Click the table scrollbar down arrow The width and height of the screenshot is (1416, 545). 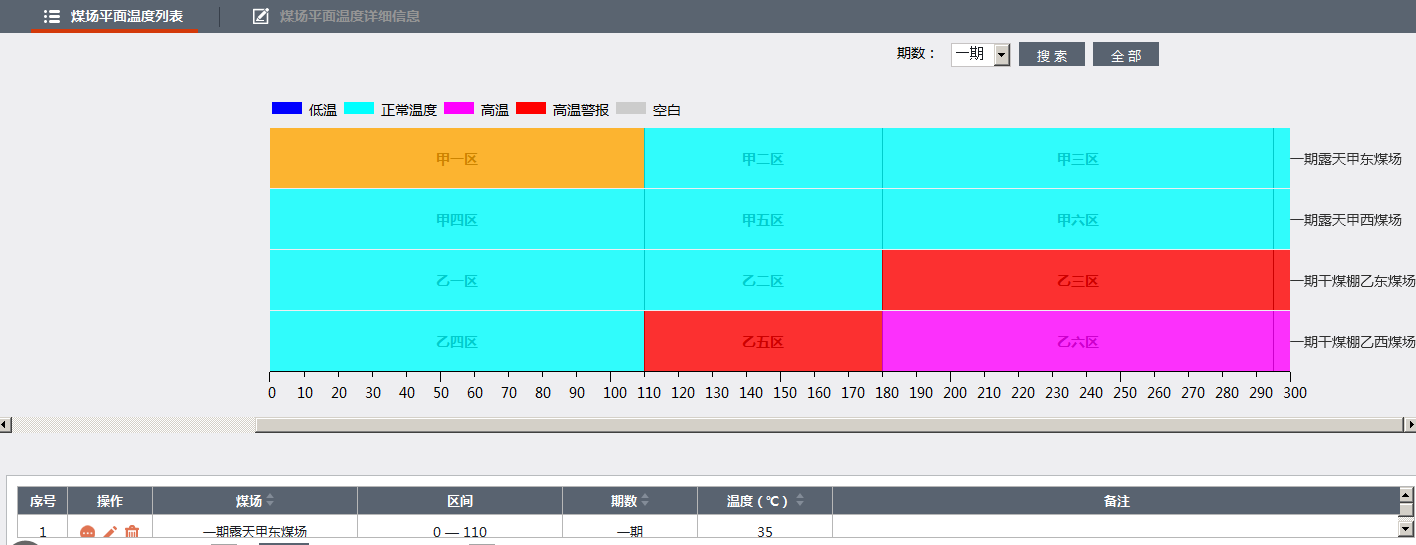point(1405,527)
